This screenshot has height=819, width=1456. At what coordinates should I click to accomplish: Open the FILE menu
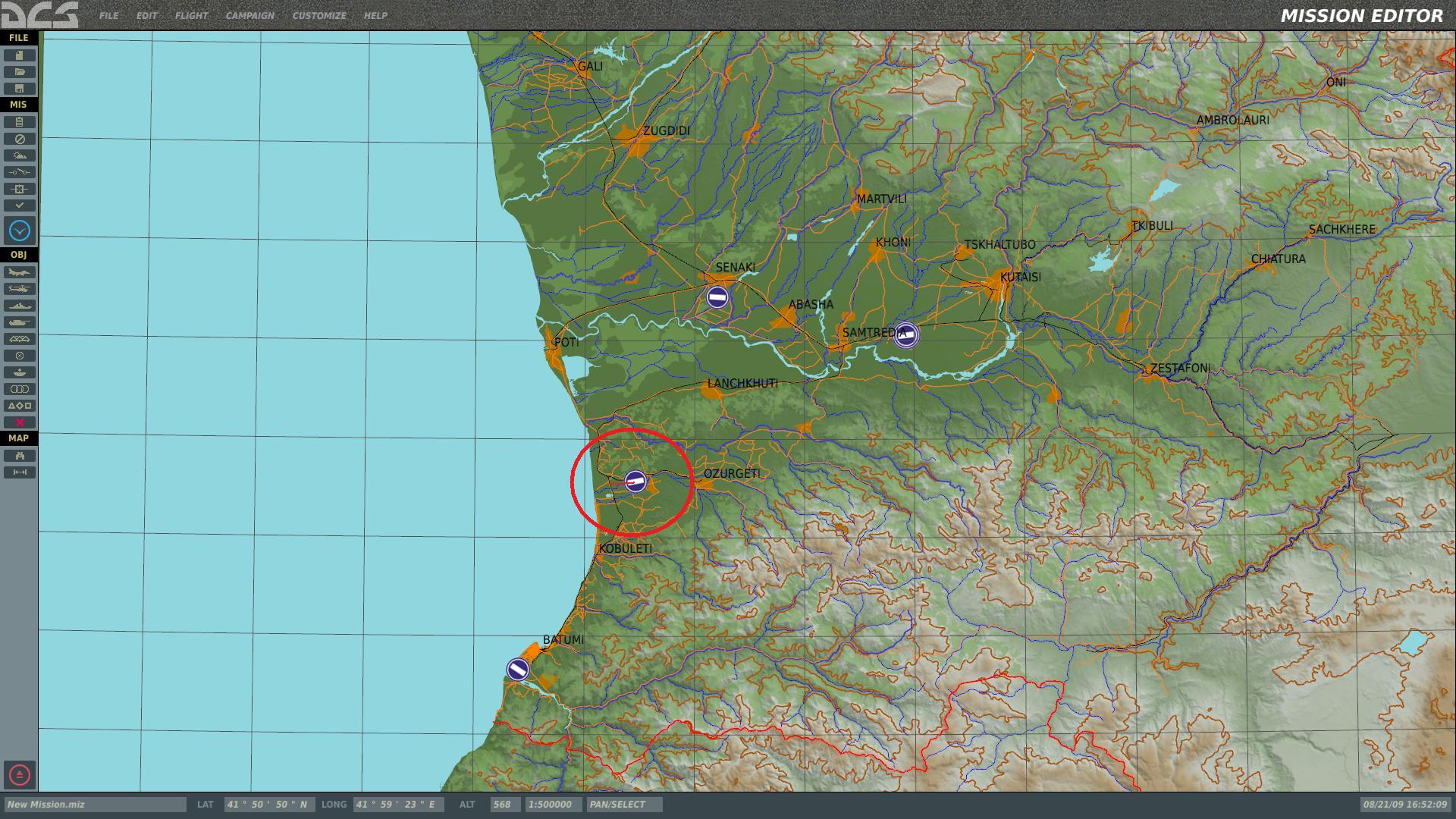point(108,15)
